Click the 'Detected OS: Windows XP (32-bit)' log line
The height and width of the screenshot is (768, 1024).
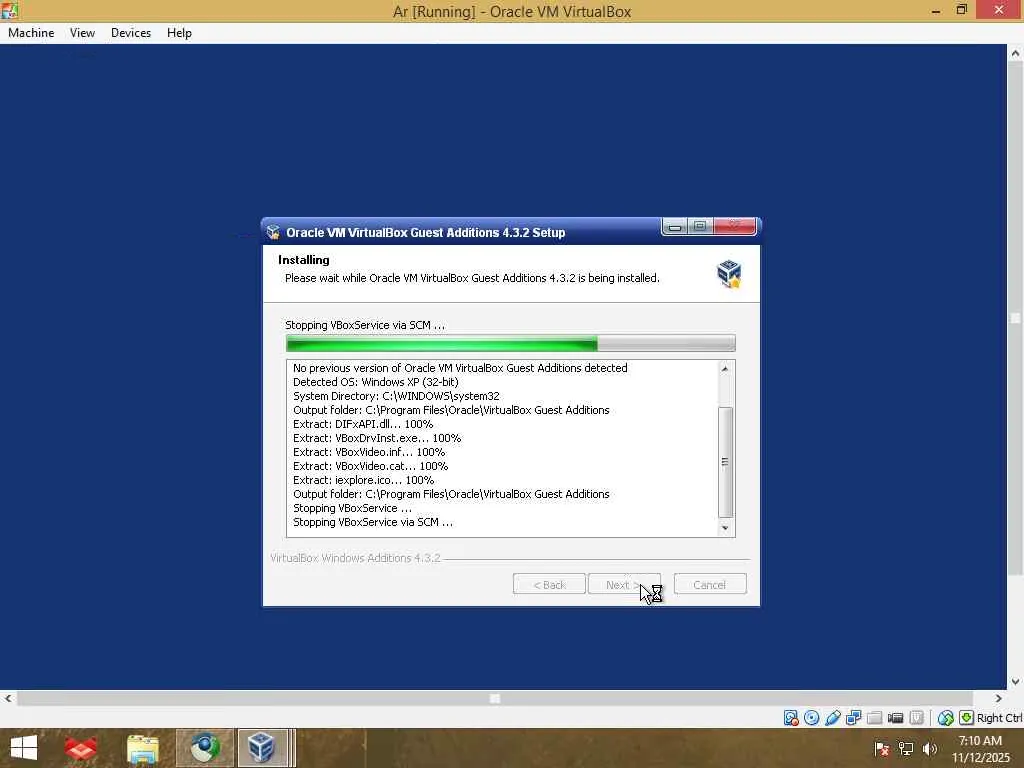[x=376, y=382]
